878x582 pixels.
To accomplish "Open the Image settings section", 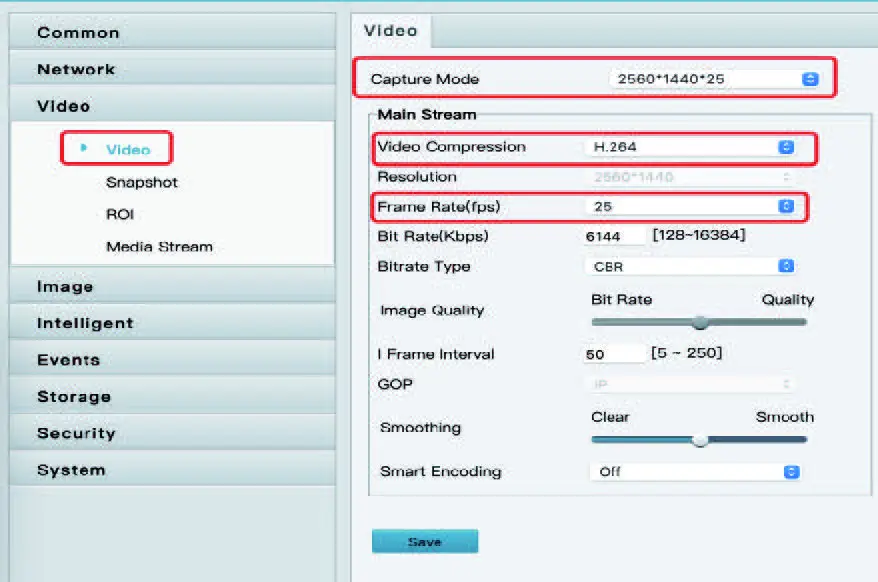I will point(172,286).
